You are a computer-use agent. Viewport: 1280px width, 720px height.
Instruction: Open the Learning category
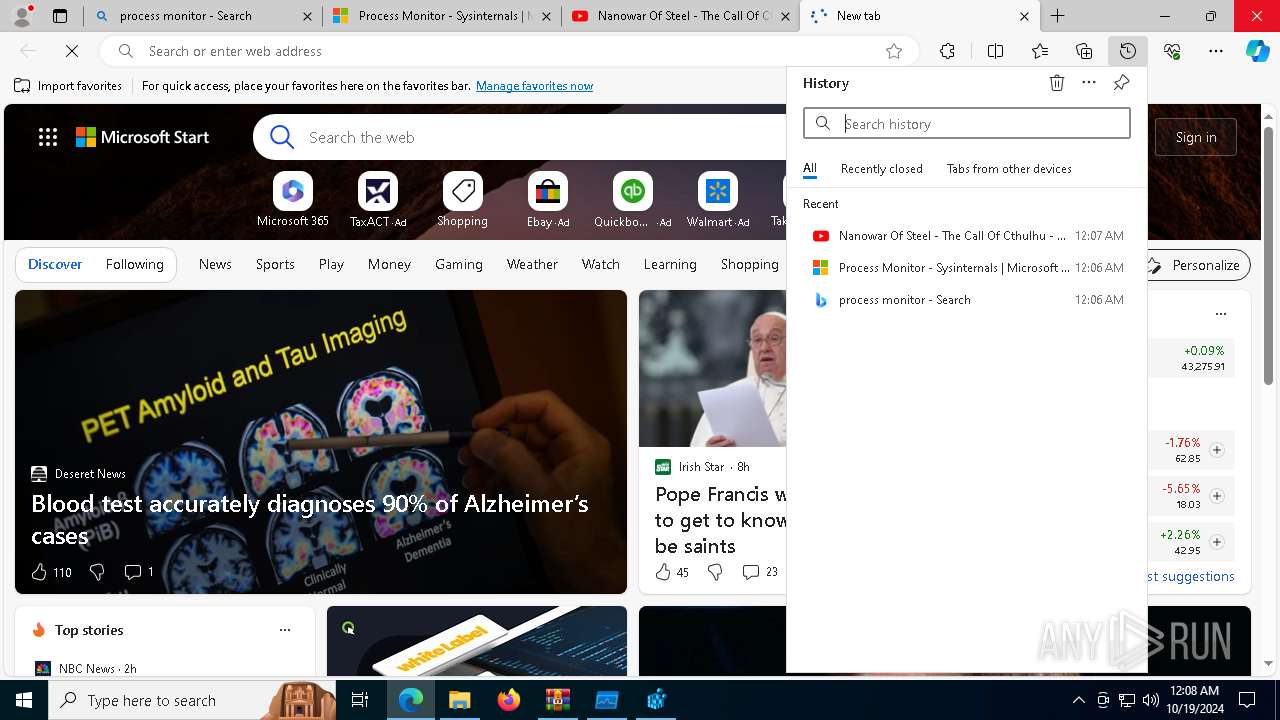pyautogui.click(x=670, y=264)
